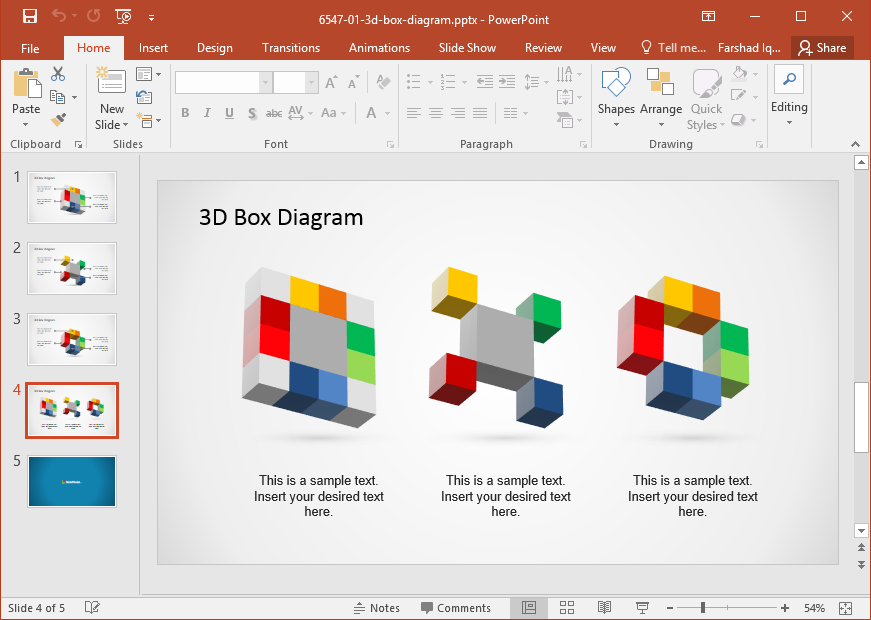Switch to the Transitions tab
This screenshot has width=871, height=620.
(x=290, y=48)
